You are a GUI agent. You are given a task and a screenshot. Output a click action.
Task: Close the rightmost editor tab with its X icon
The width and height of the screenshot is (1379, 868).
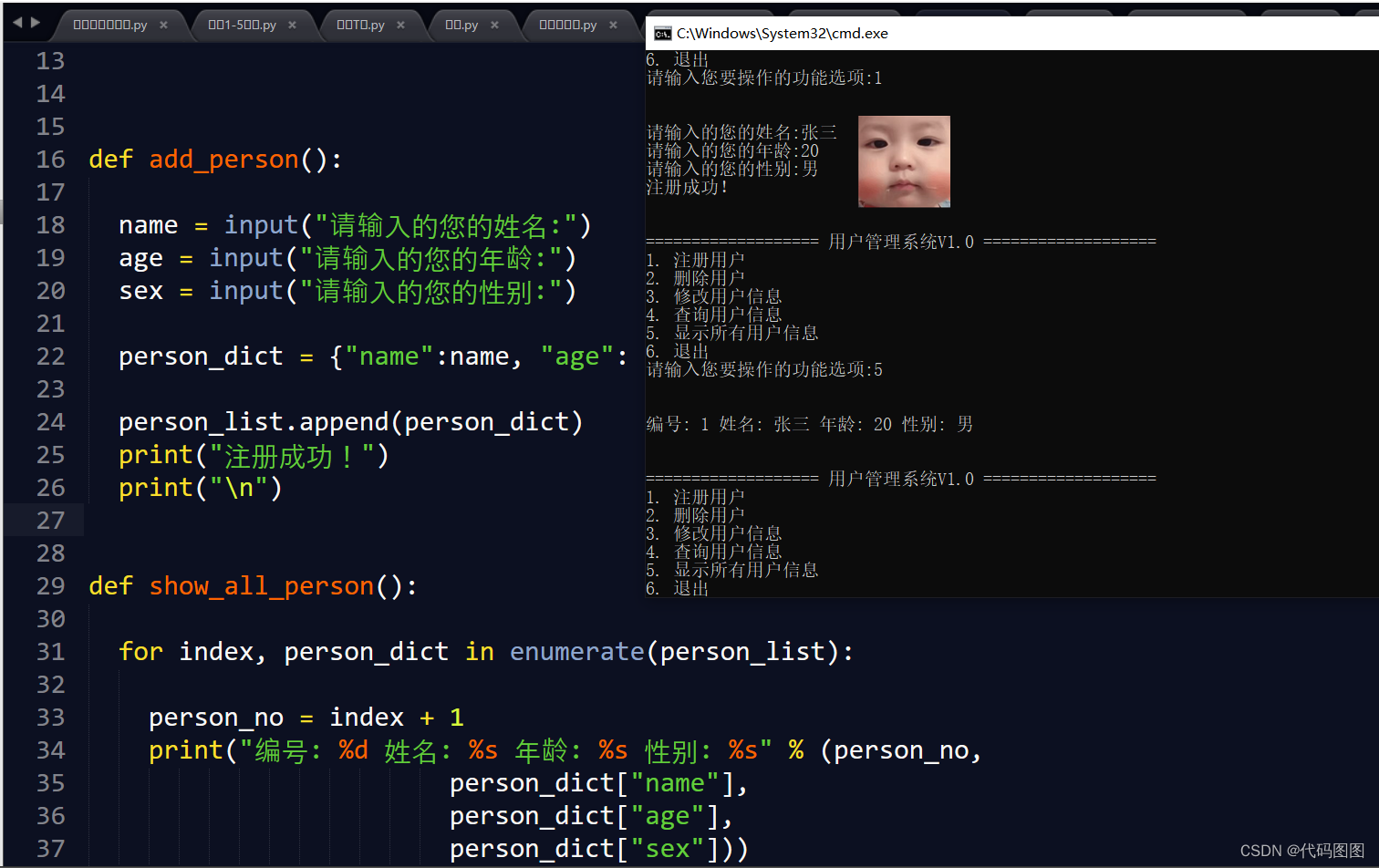[614, 26]
